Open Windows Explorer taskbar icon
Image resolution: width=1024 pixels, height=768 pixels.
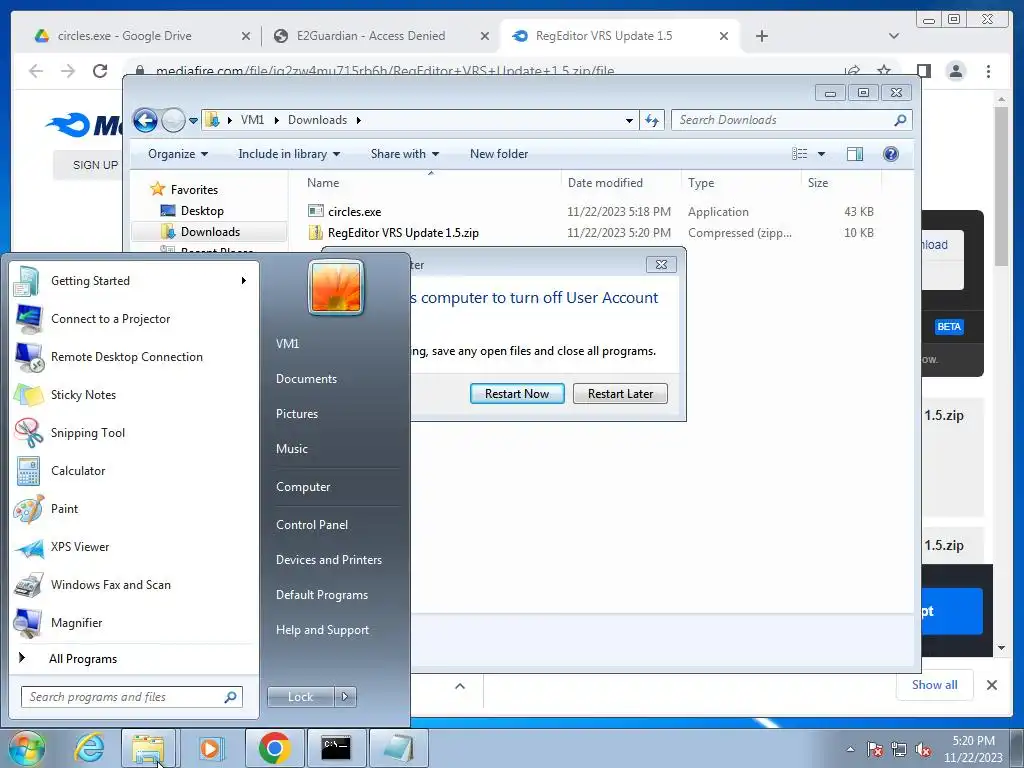click(148, 748)
